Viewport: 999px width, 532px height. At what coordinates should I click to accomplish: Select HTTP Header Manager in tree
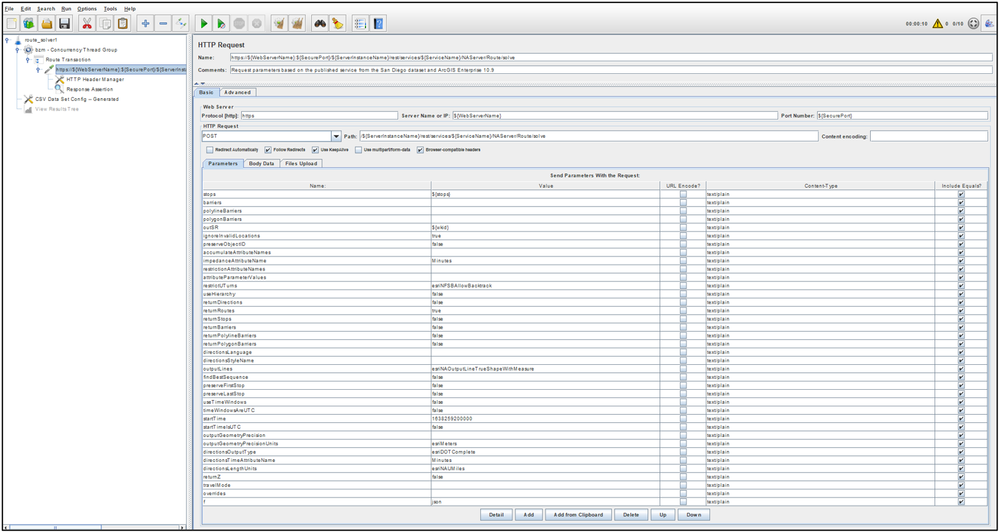95,80
